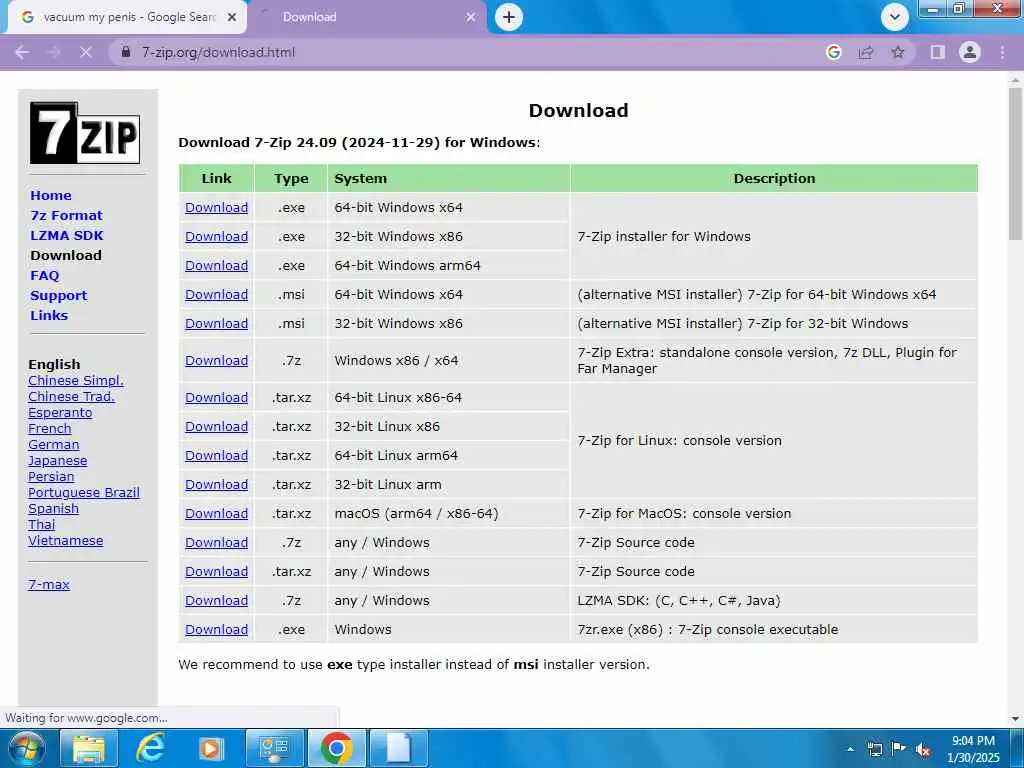Download .exe for 32-bit Windows x86
This screenshot has width=1024, height=768.
[x=216, y=236]
